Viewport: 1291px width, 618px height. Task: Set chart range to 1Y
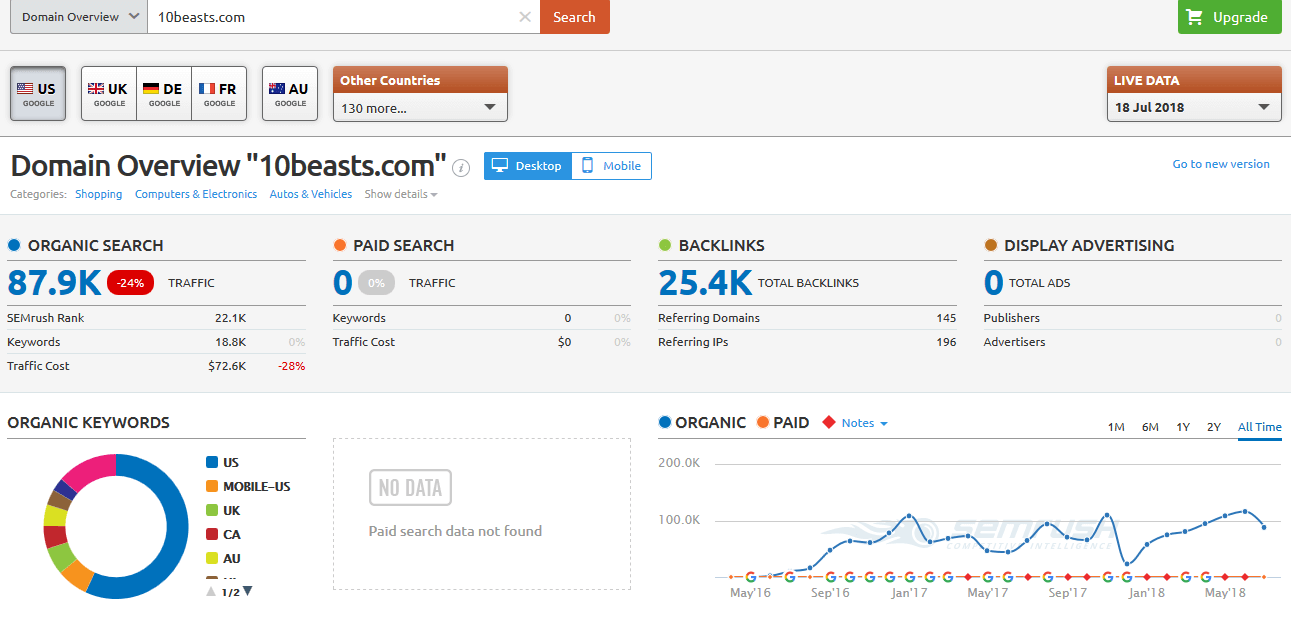click(1183, 427)
